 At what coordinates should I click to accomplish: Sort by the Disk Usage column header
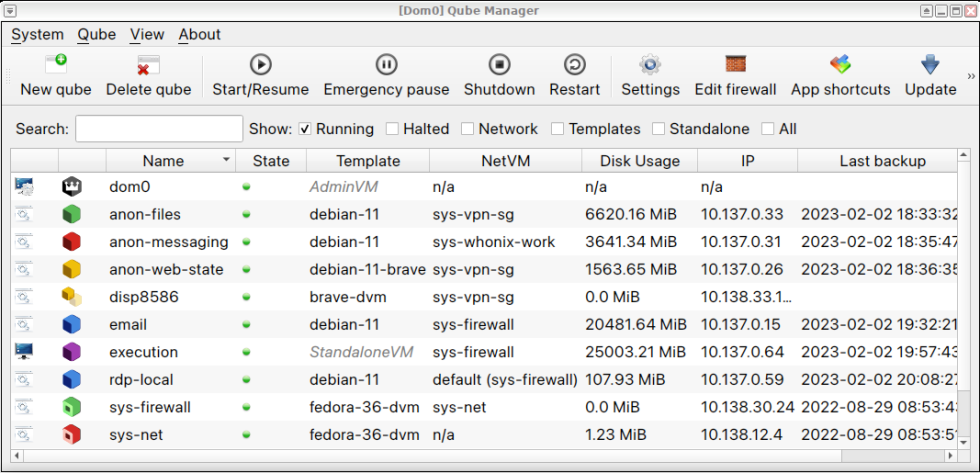click(x=639, y=161)
